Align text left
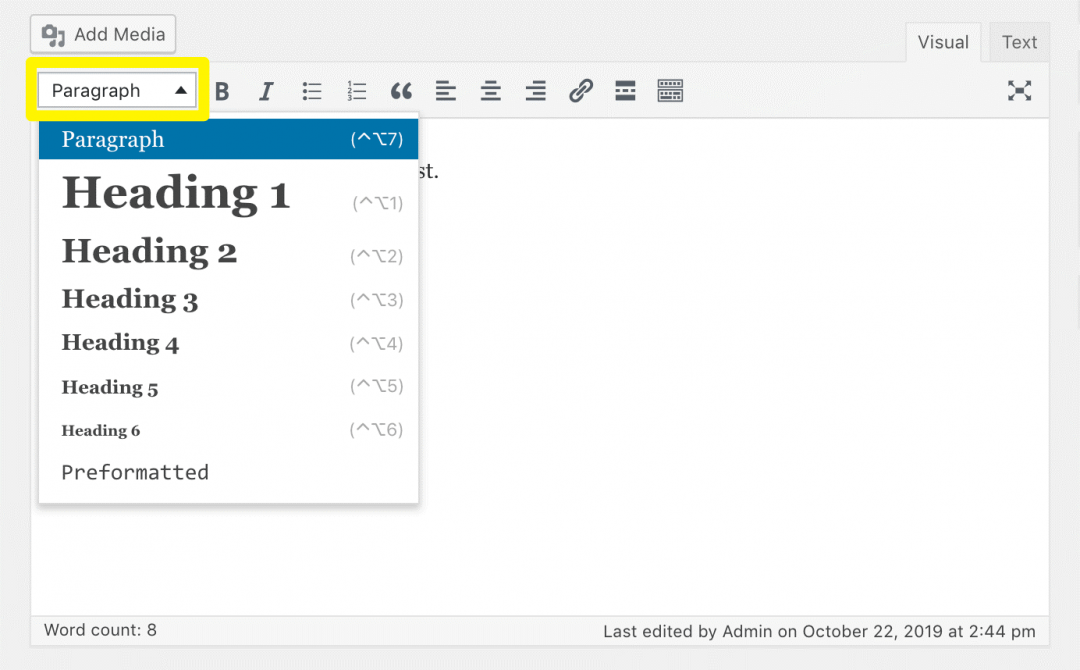The width and height of the screenshot is (1080, 670). [x=445, y=90]
